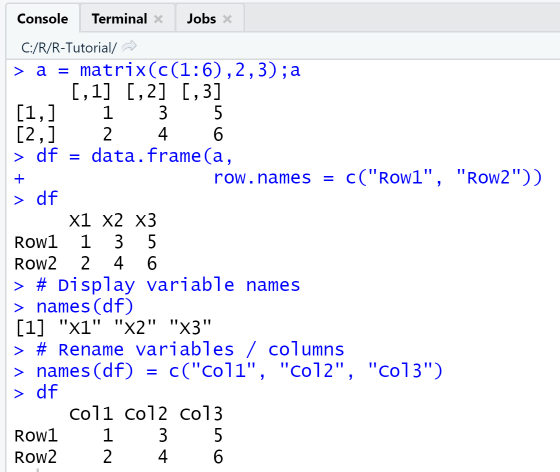Close the Terminal tab

158,19
